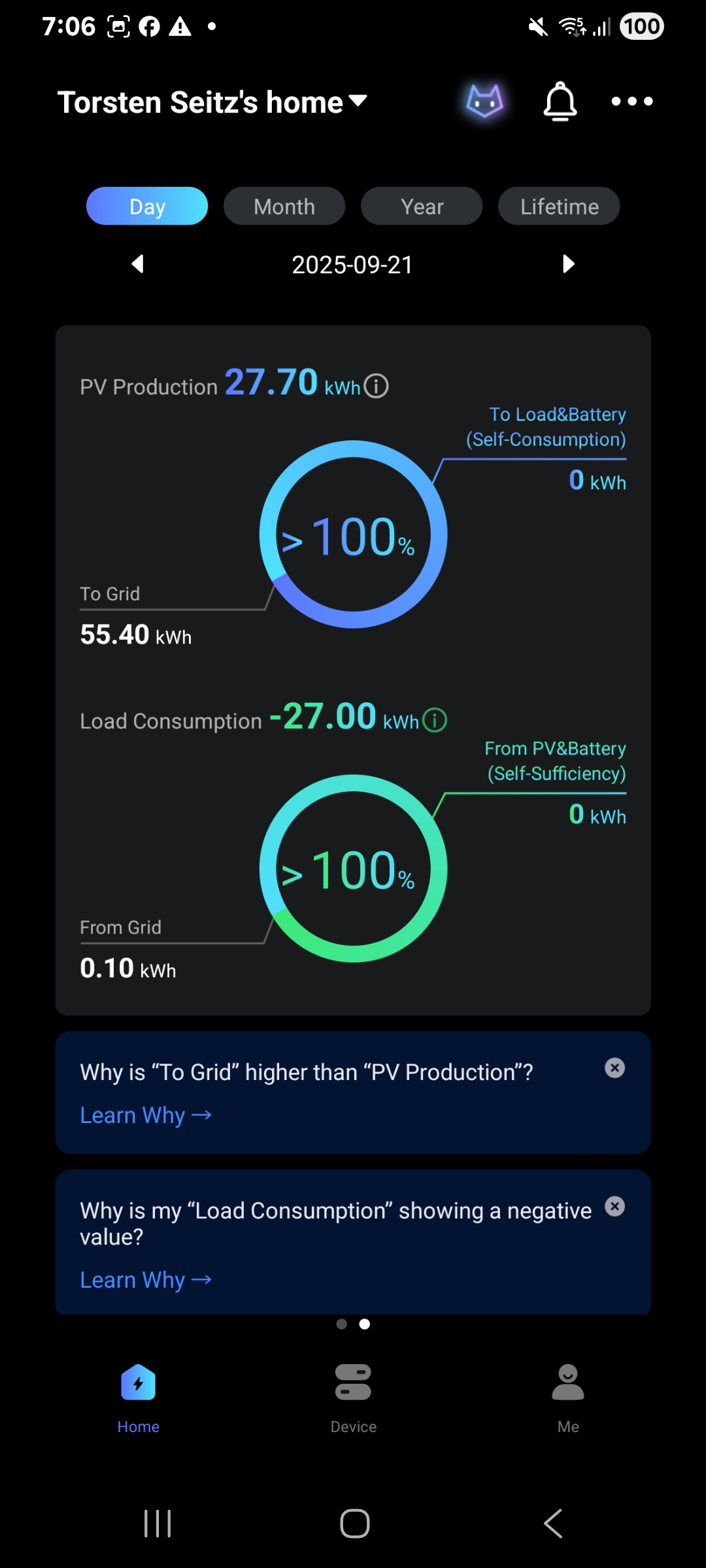Go to next day arrow
The height and width of the screenshot is (1568, 706).
click(x=568, y=264)
